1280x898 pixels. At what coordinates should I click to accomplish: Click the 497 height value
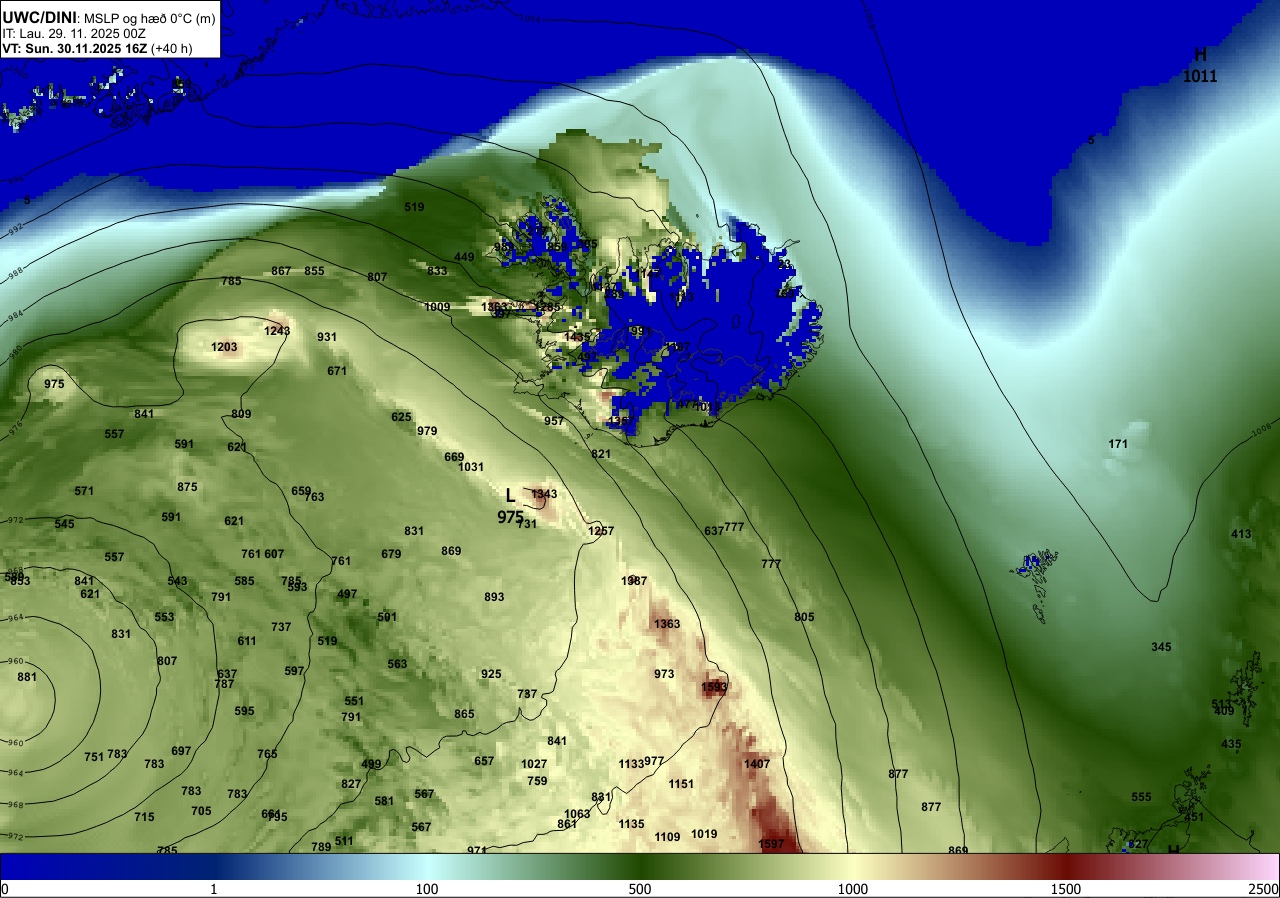[x=347, y=594]
